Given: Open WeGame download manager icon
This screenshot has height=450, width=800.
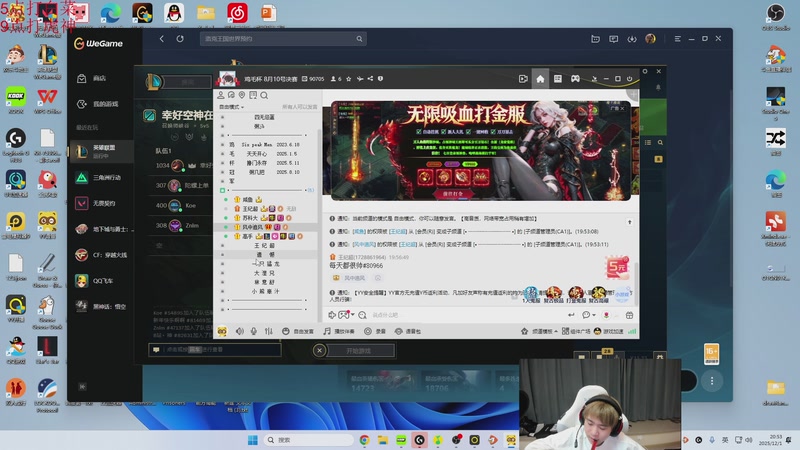Looking at the screenshot, I should pos(632,39).
